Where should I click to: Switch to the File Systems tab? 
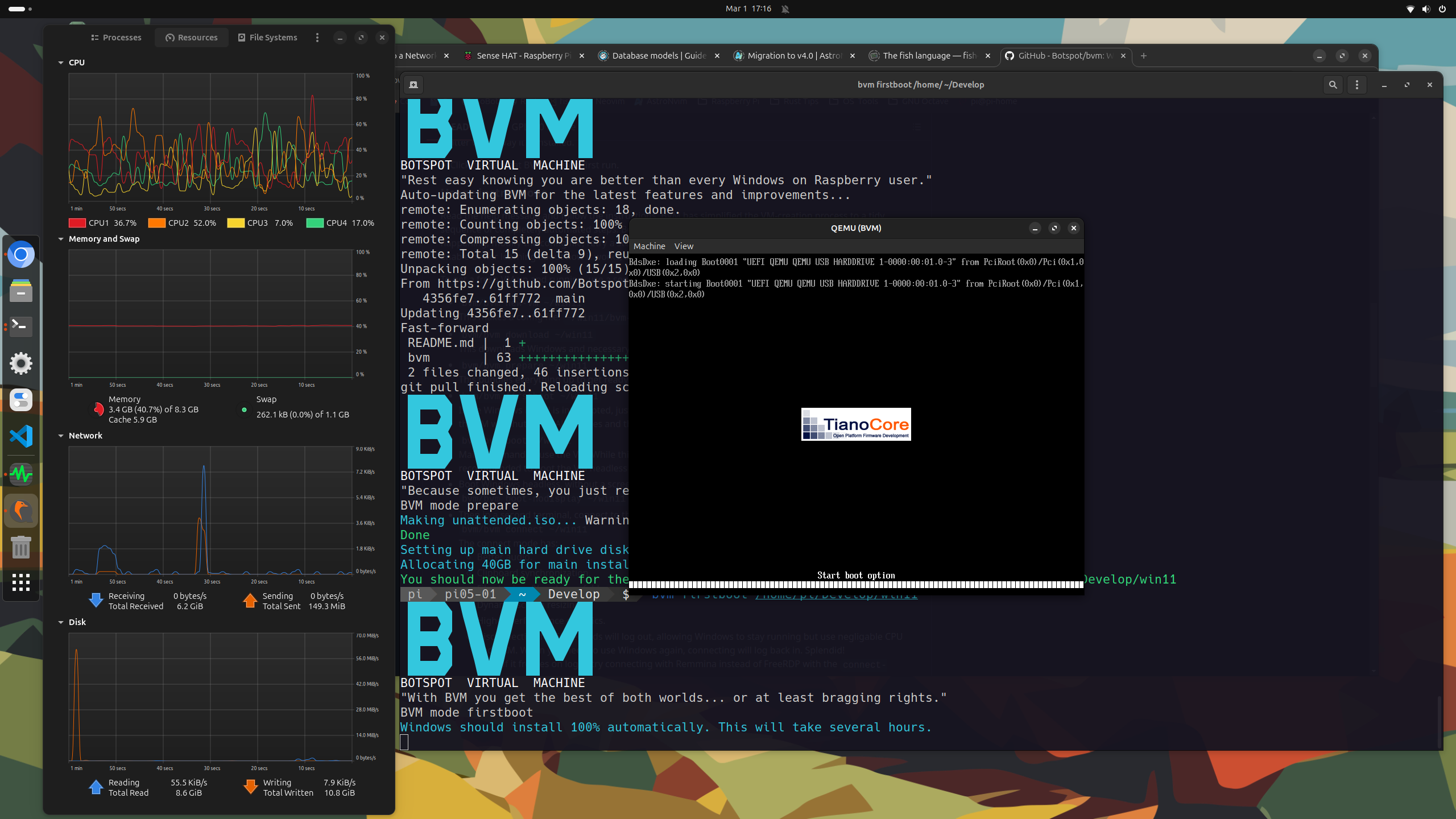tap(267, 38)
